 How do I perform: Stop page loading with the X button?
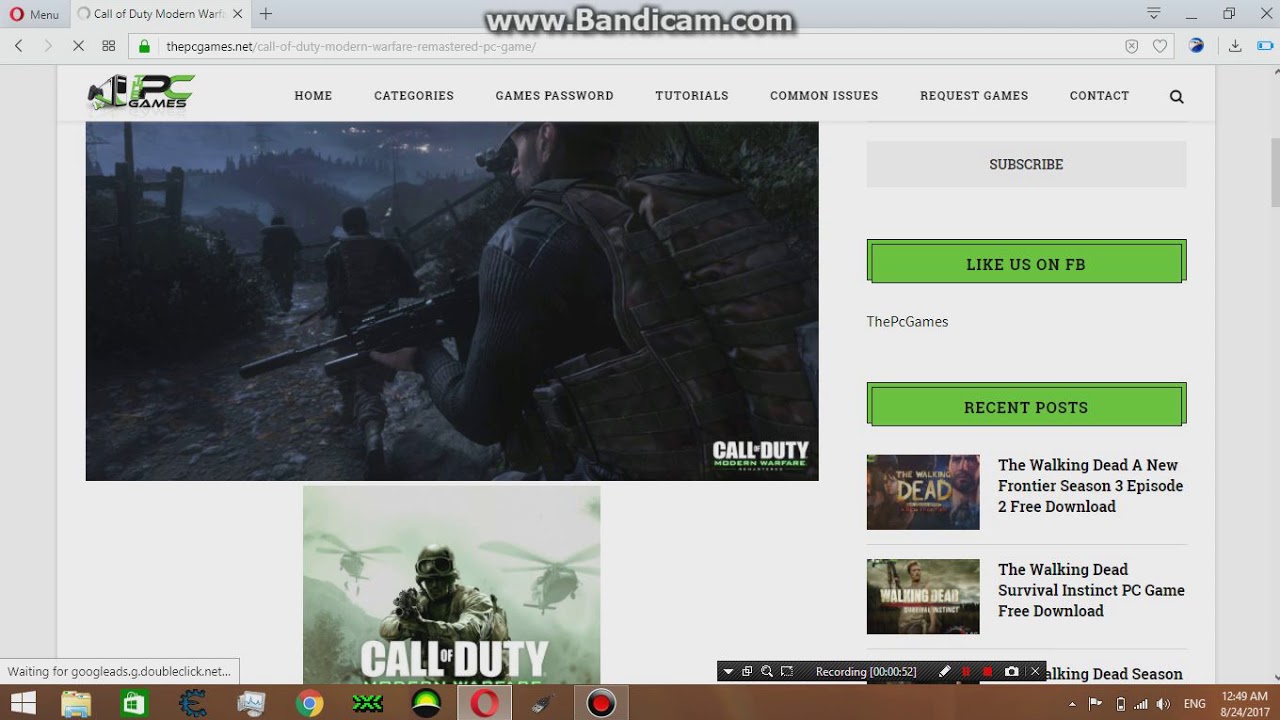[x=79, y=46]
